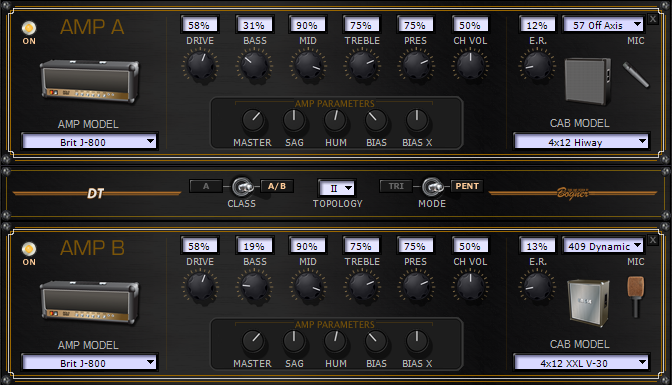Click Amp A Bias knob
Image resolution: width=672 pixels, height=385 pixels.
click(x=376, y=120)
